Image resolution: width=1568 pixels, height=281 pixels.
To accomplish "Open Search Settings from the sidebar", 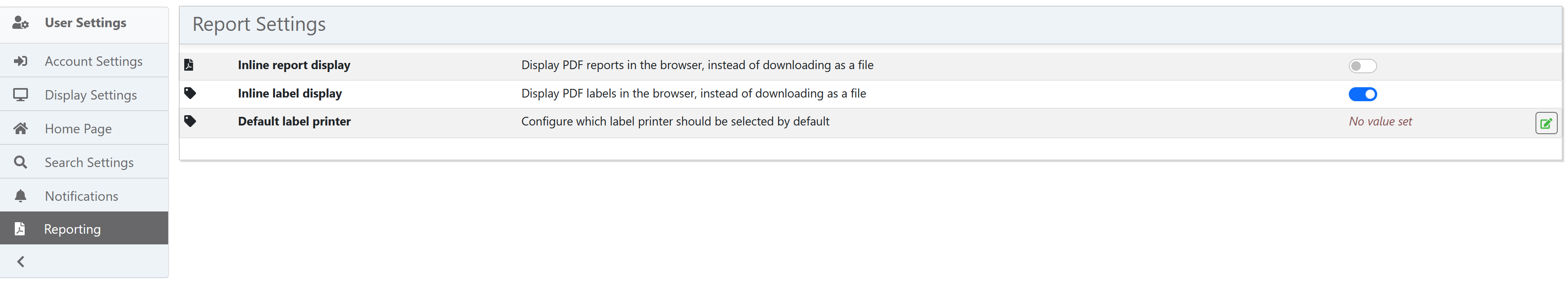I will click(x=89, y=163).
